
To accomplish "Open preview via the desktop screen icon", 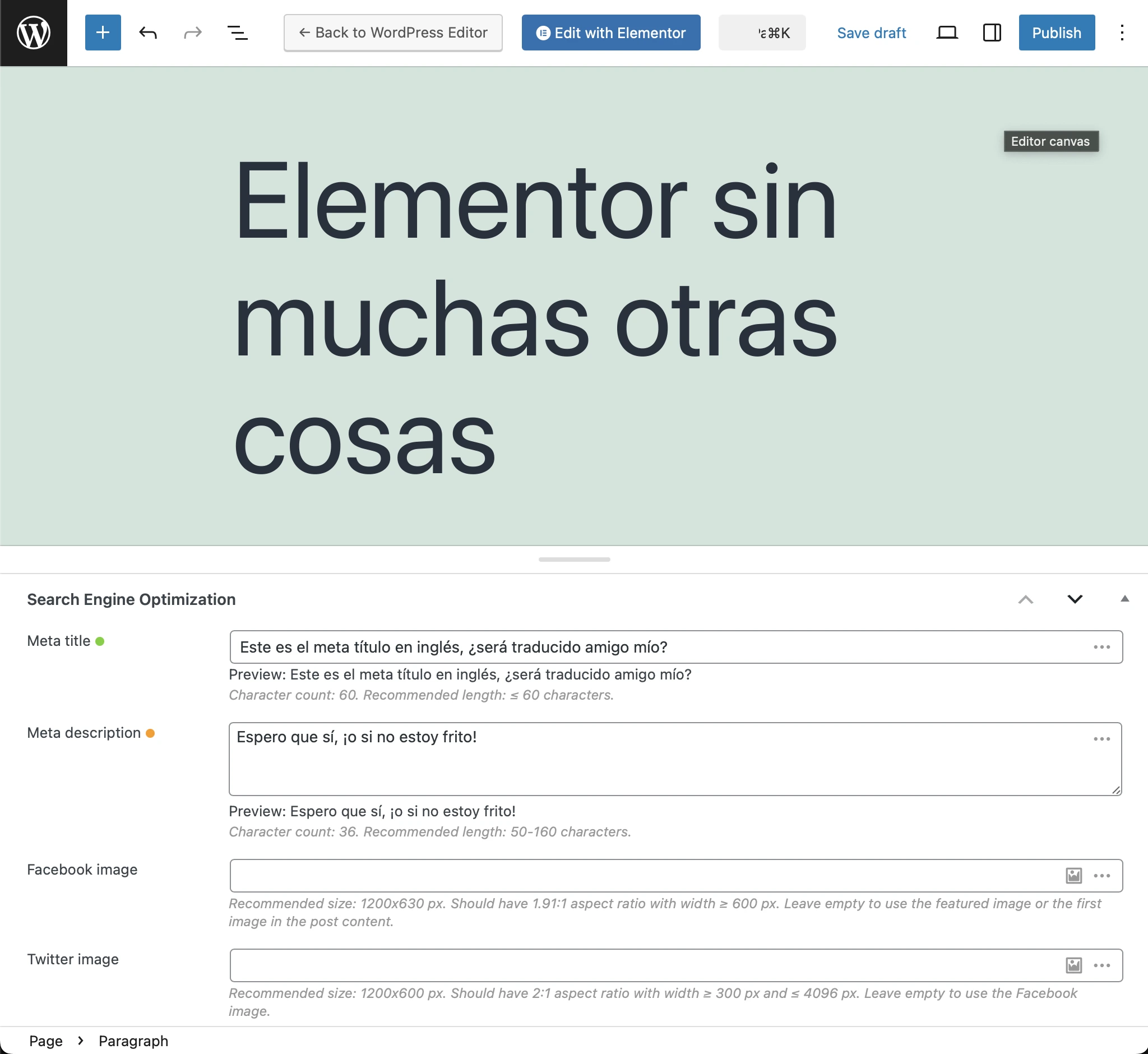I will [x=947, y=33].
